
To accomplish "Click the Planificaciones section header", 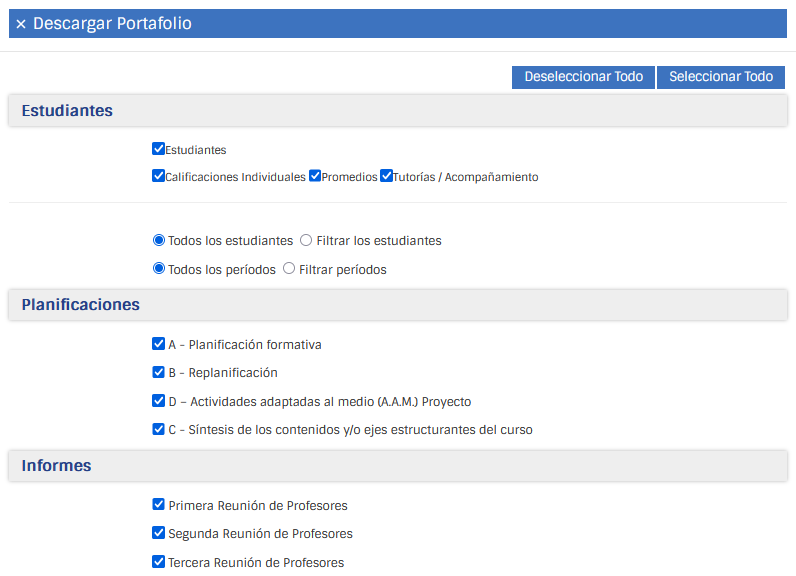I will (x=80, y=305).
